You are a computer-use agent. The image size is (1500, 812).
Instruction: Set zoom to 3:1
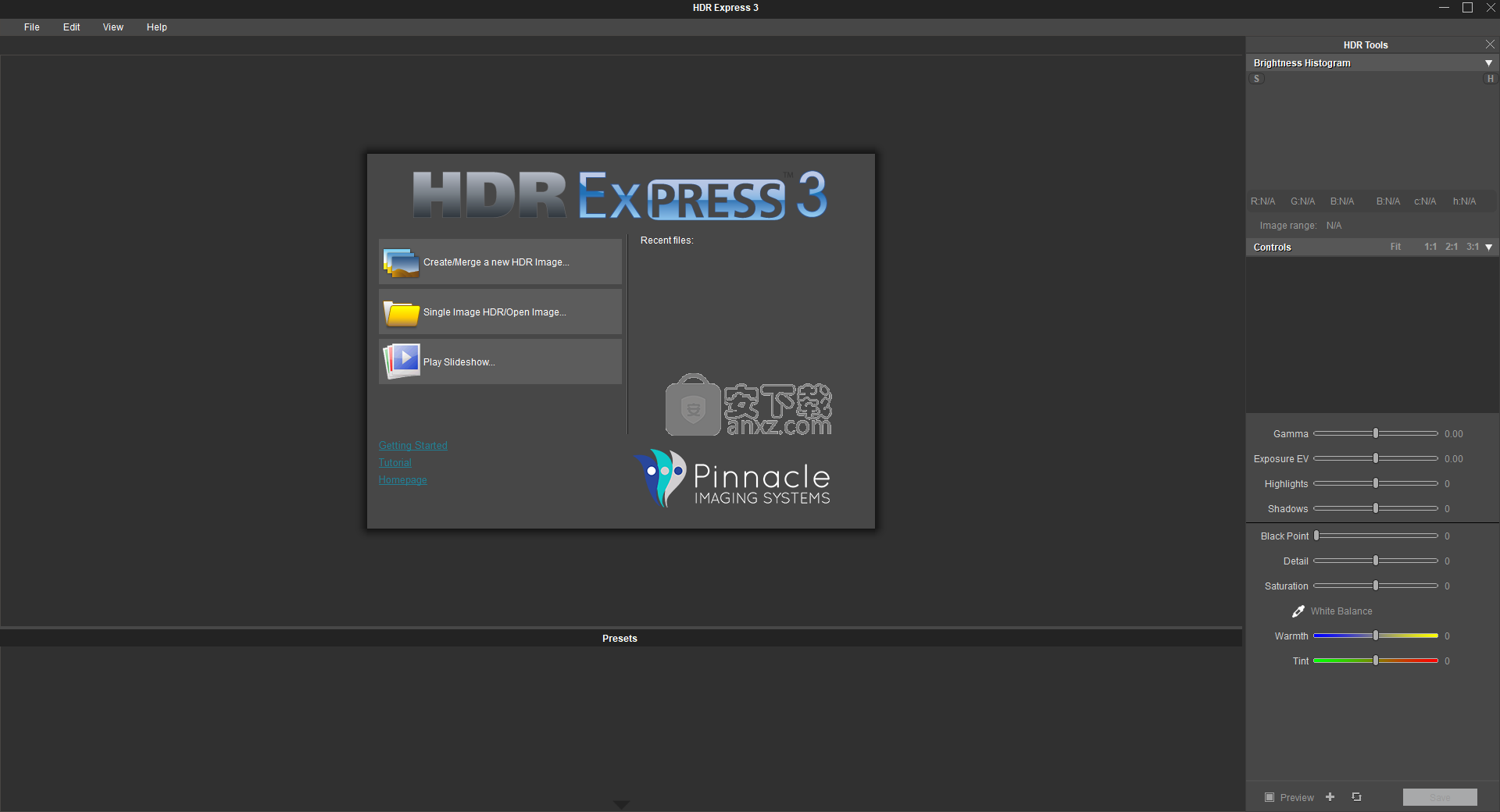1473,247
